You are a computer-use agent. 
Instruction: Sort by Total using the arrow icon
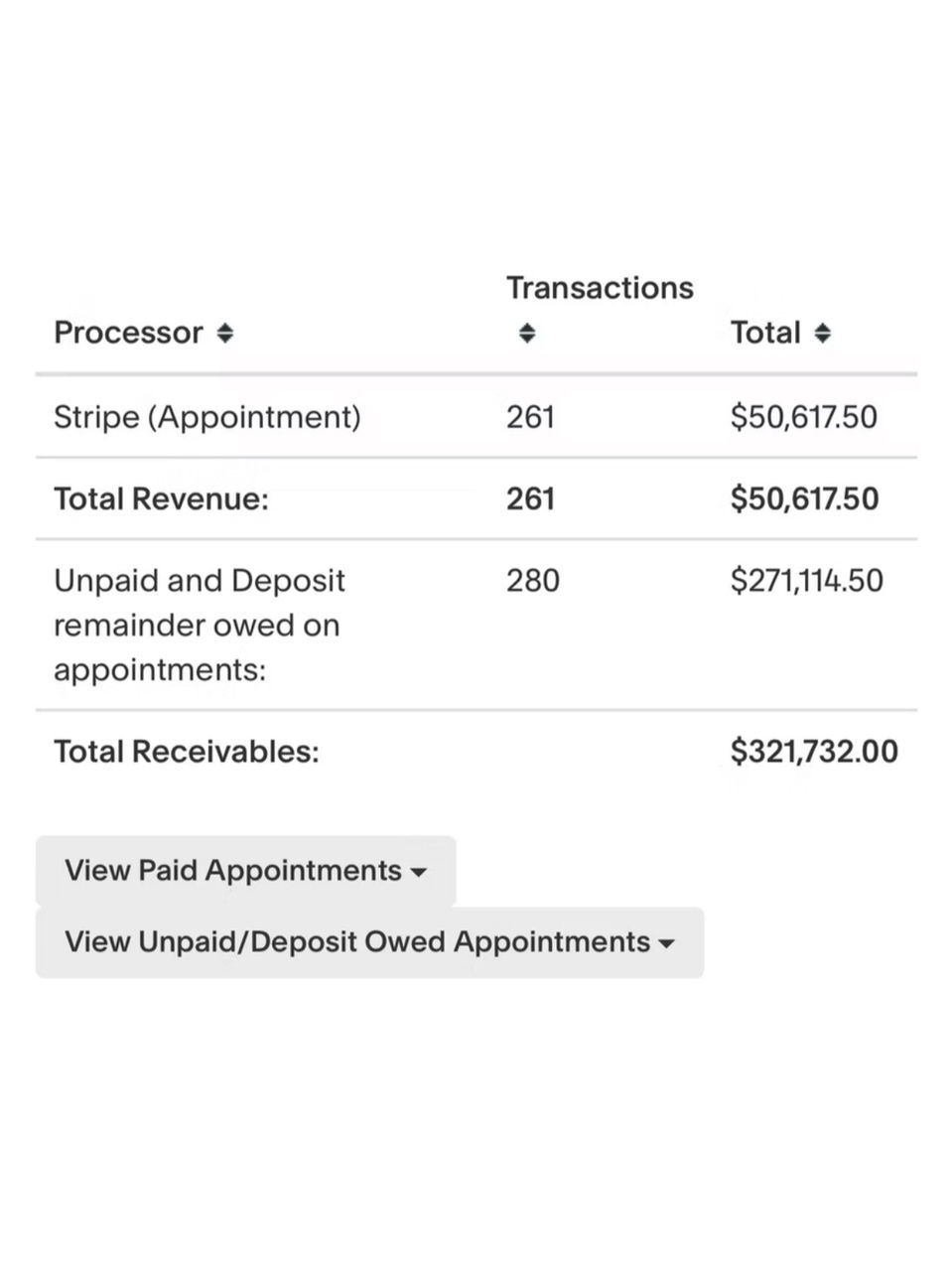[822, 334]
